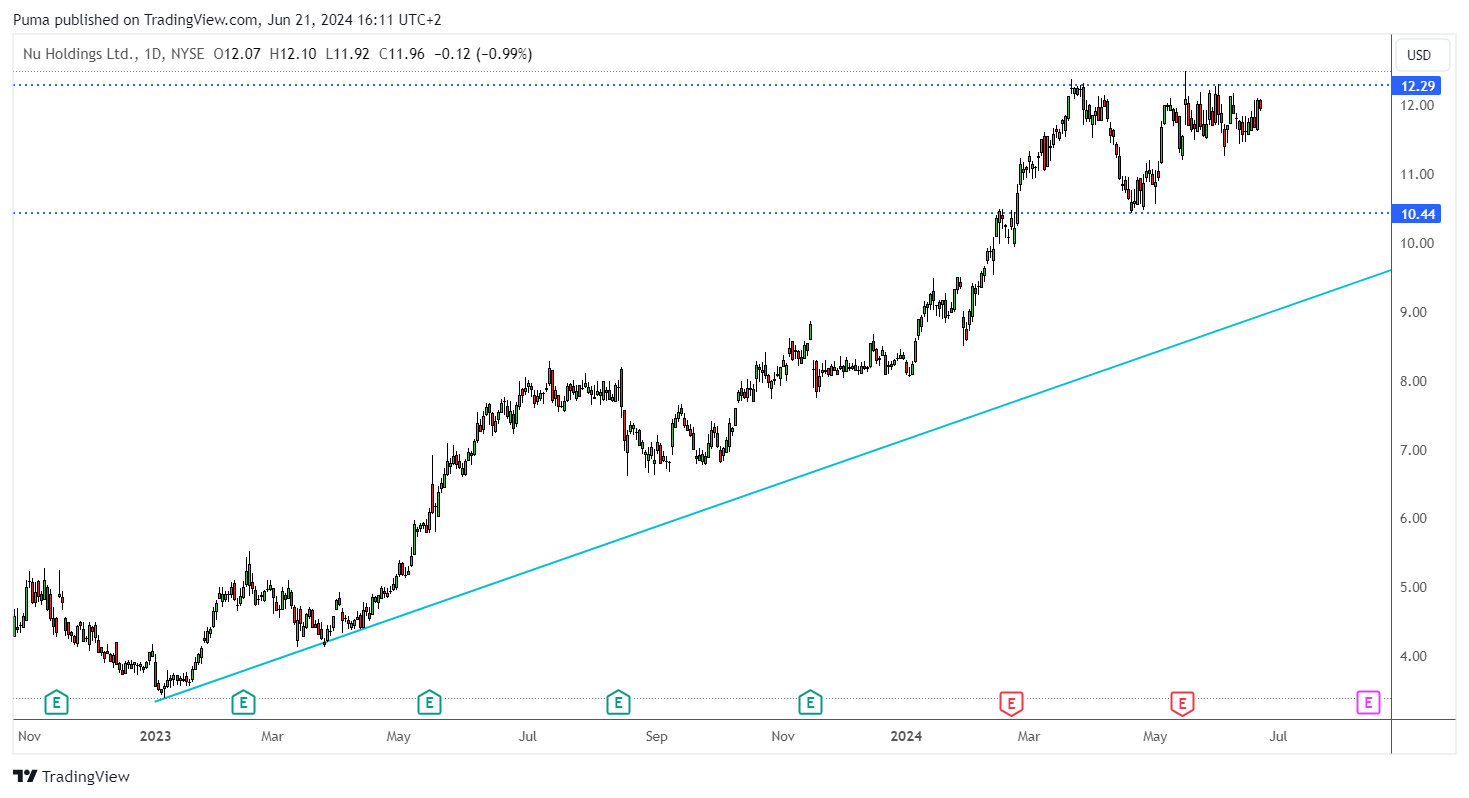Open green earnings marker before September 2023

(618, 703)
